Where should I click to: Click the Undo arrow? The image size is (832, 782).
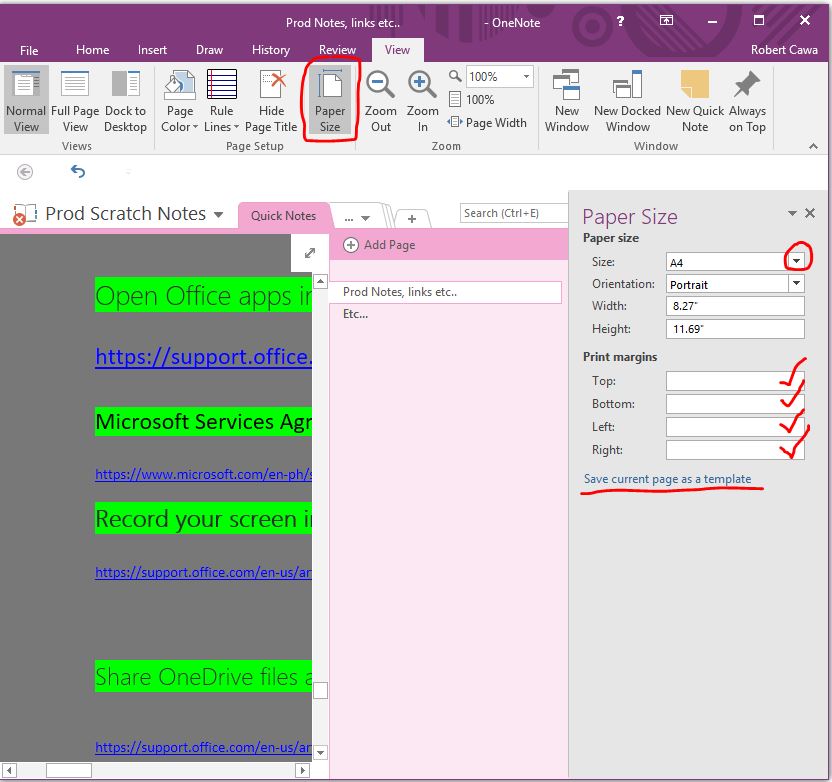78,171
